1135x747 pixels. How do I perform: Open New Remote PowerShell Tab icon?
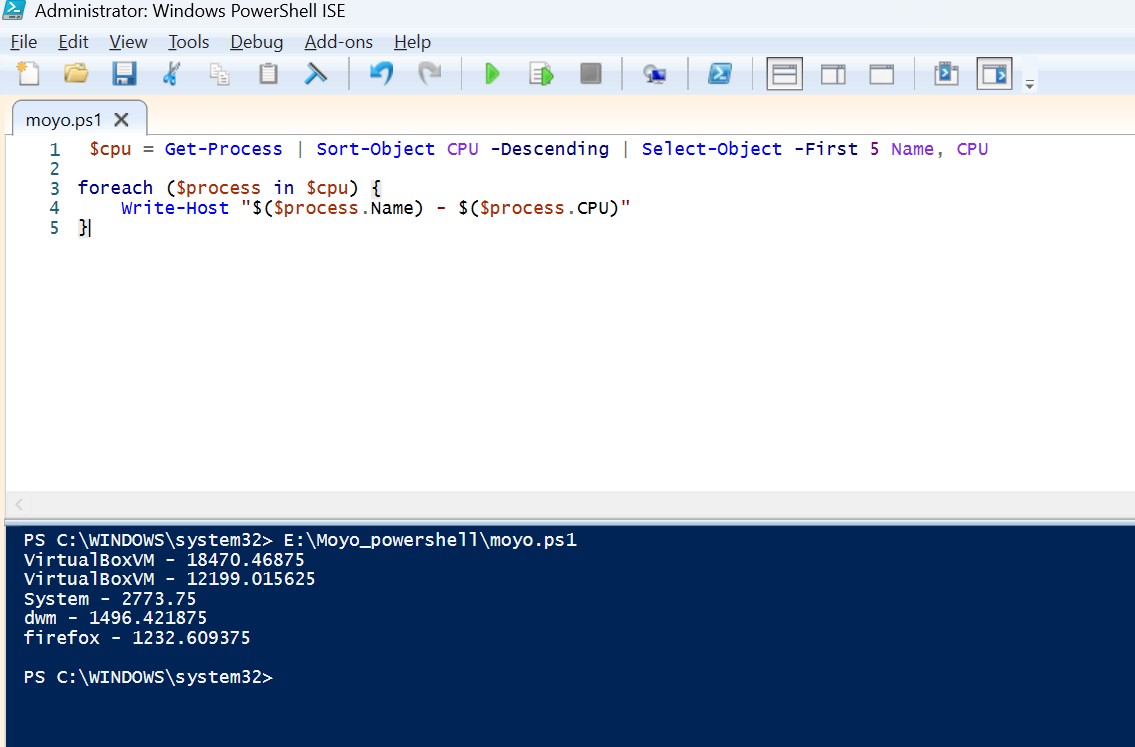tap(654, 74)
